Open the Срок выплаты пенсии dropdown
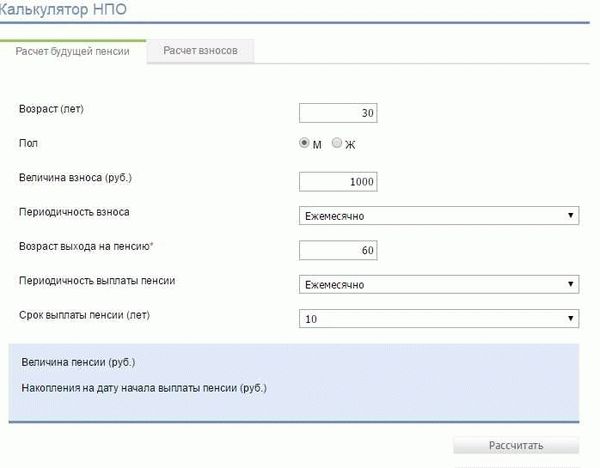Viewport: 600px width, 468px height. click(439, 319)
